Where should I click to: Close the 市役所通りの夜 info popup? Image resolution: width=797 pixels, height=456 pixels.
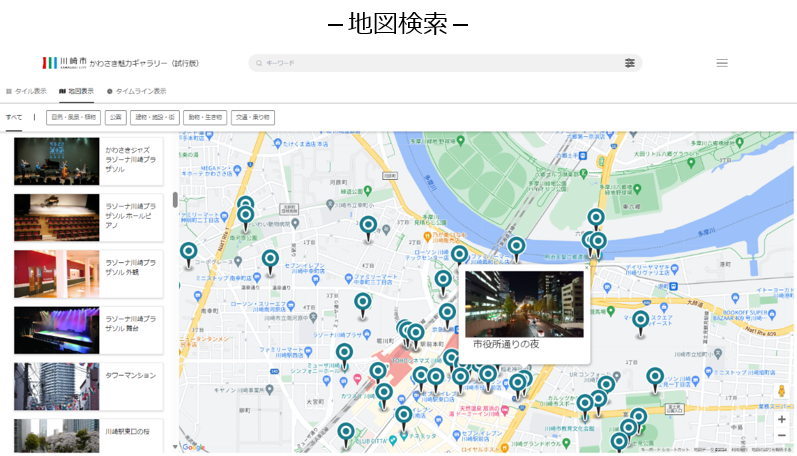pyautogui.click(x=586, y=267)
